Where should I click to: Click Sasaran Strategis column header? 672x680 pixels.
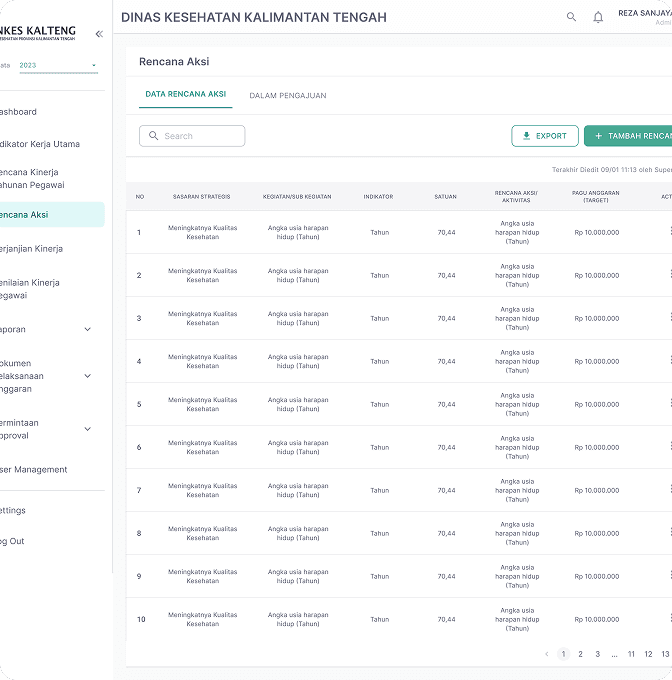tap(202, 197)
